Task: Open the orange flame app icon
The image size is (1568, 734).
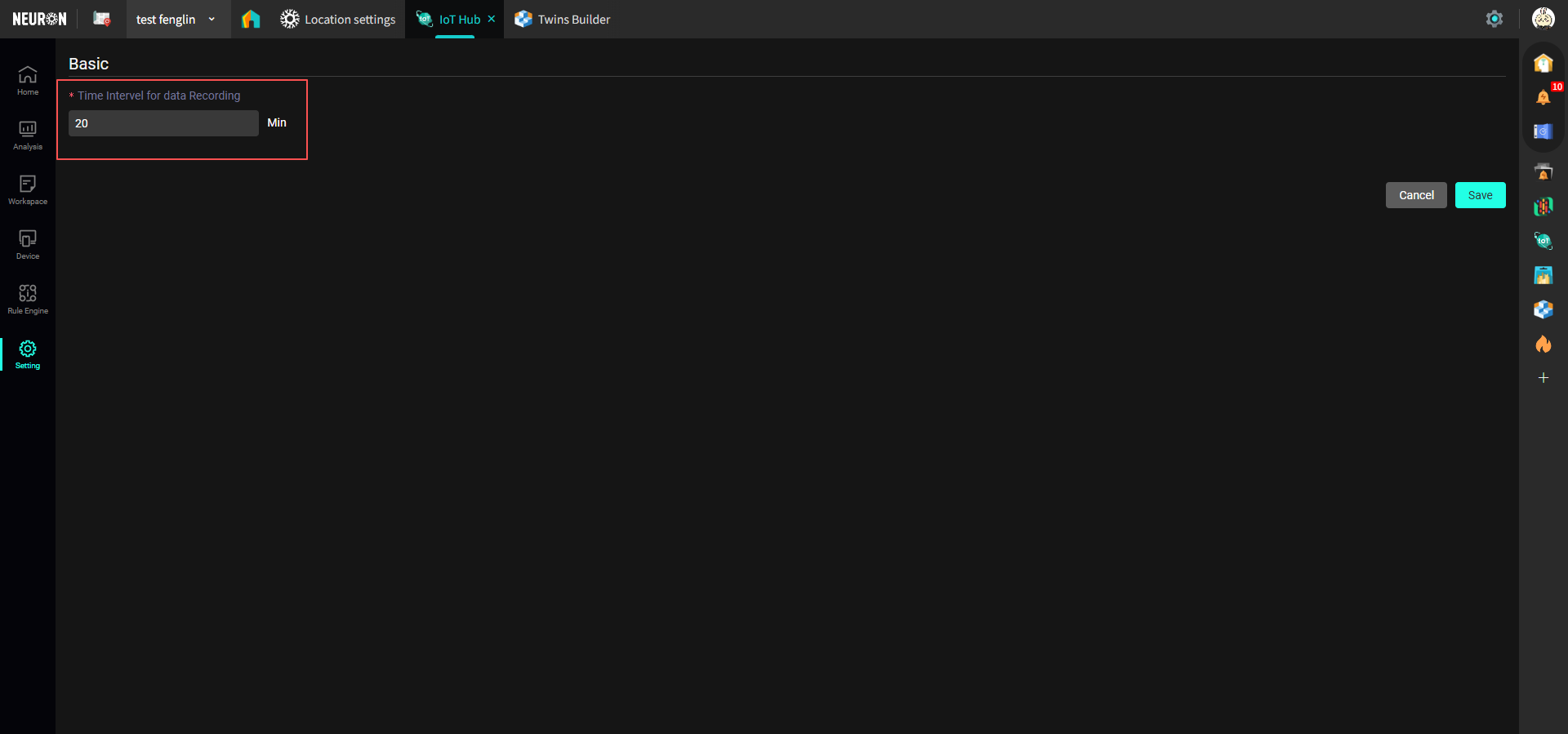Action: 1543,344
